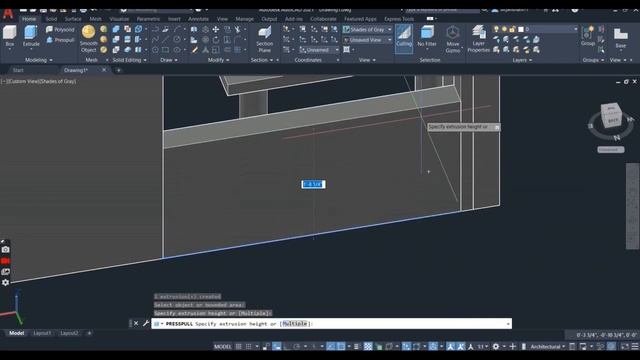This screenshot has height=360, width=640.
Task: Click the command line input field
Action: [x=331, y=324]
